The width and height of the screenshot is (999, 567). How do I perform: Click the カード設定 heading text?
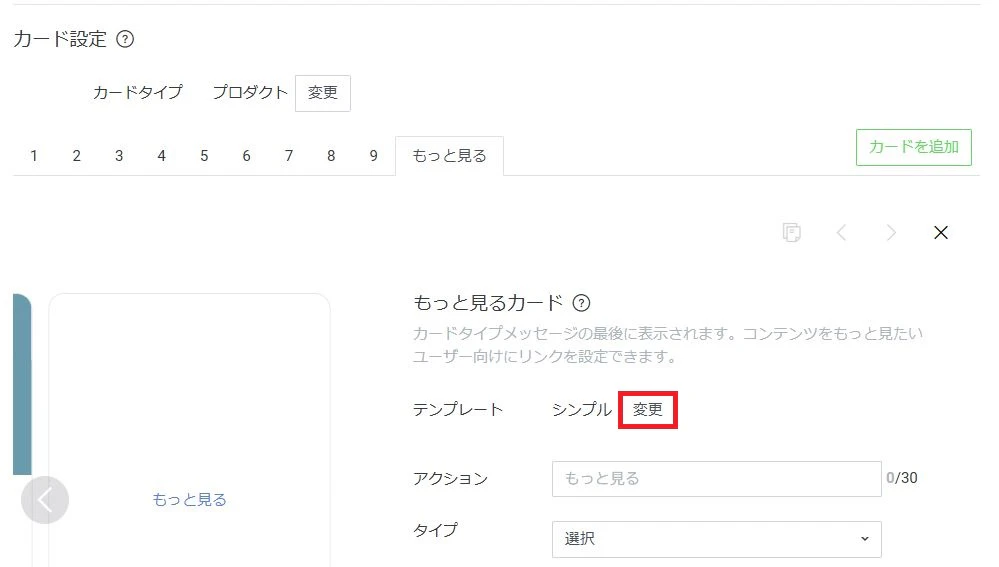click(60, 39)
